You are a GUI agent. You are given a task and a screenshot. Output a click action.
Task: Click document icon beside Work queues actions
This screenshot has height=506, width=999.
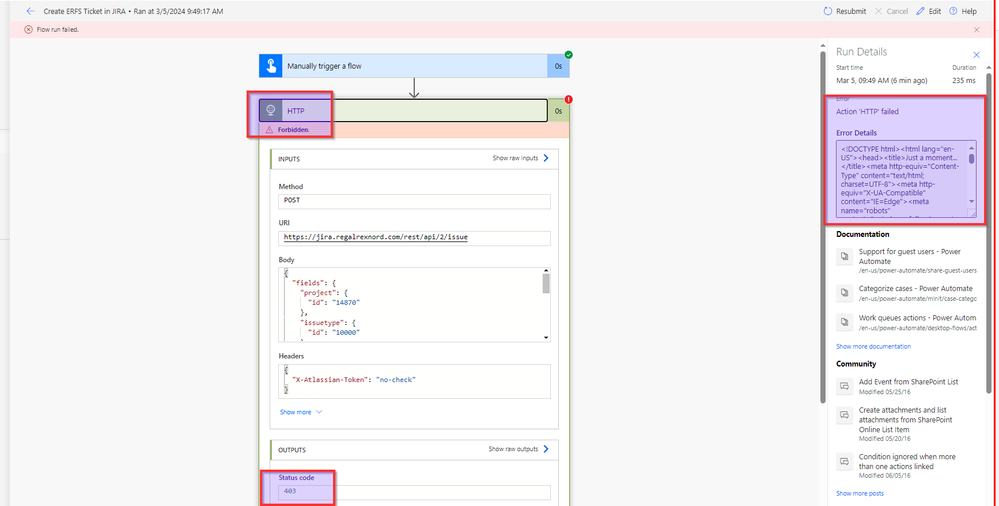point(844,322)
